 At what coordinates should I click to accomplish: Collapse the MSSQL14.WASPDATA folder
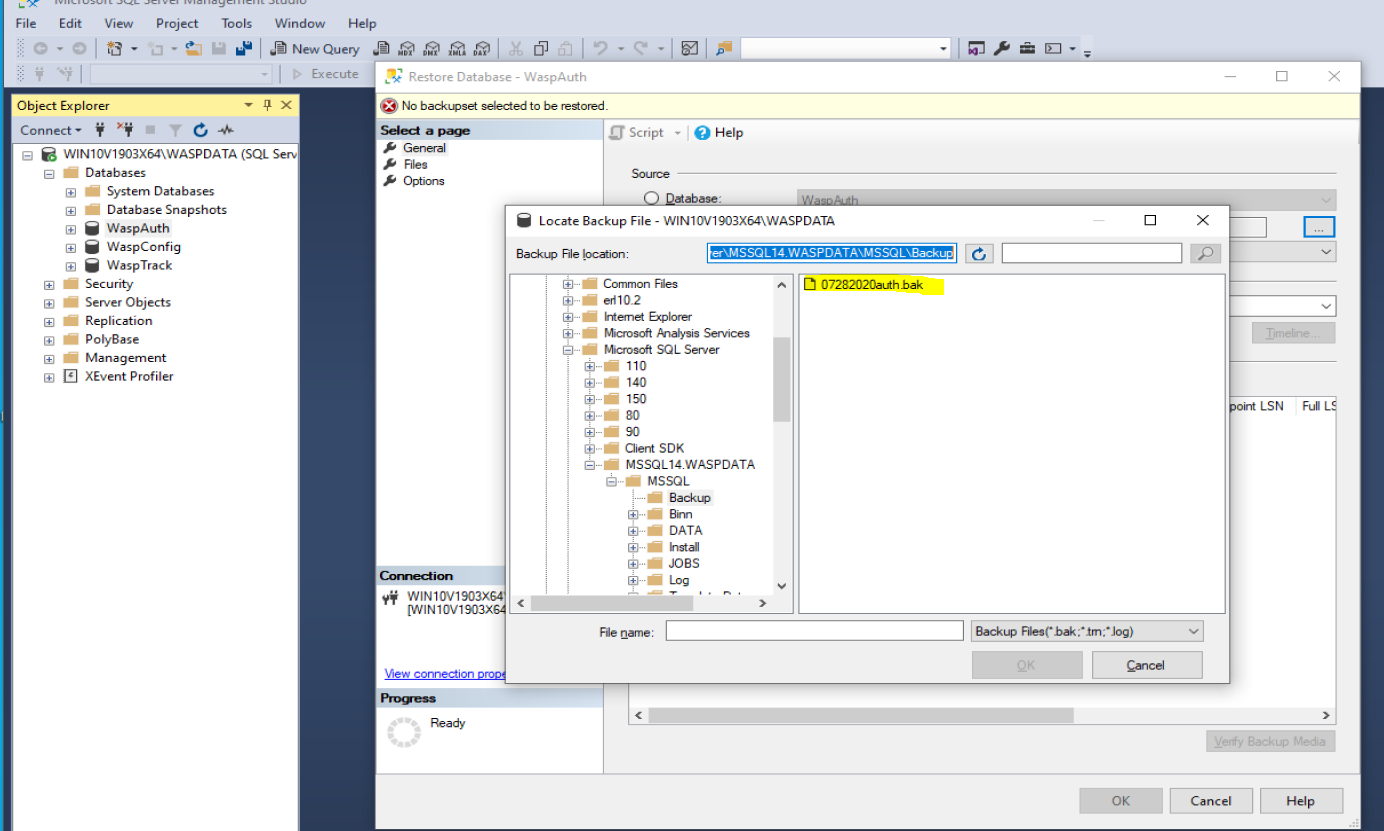590,465
